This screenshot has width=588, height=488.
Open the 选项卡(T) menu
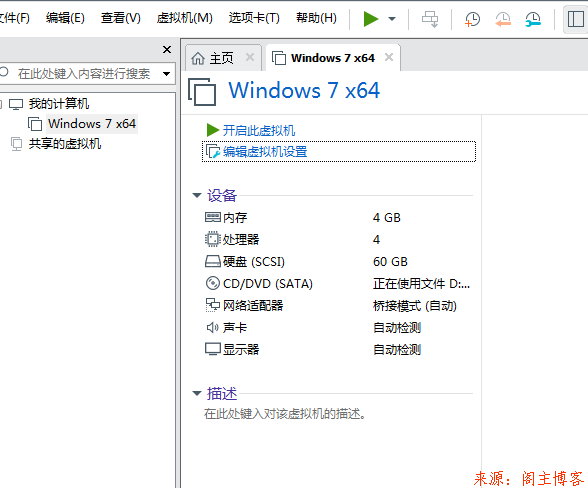tap(254, 18)
